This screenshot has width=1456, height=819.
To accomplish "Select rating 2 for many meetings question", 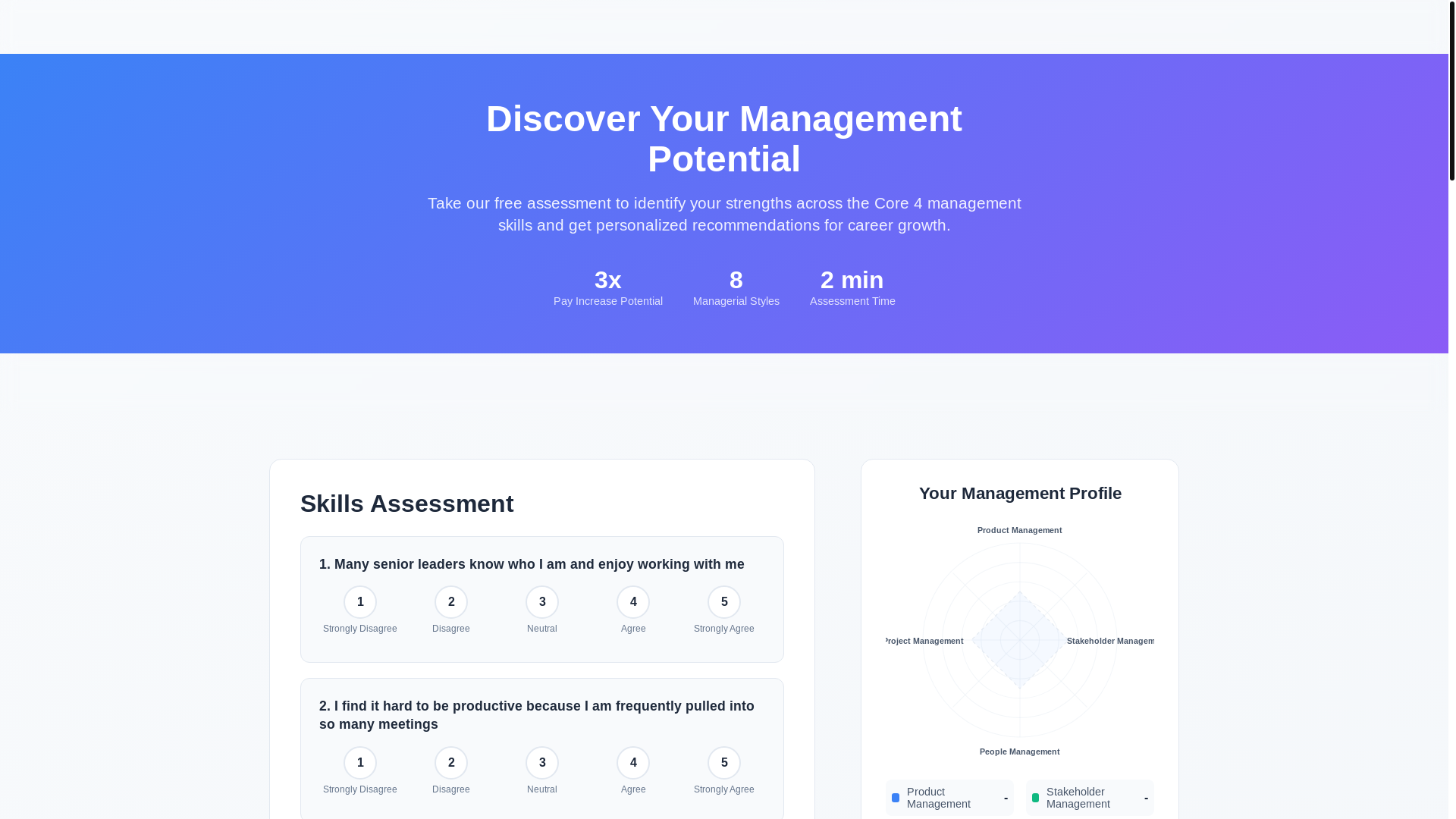I will click(451, 763).
